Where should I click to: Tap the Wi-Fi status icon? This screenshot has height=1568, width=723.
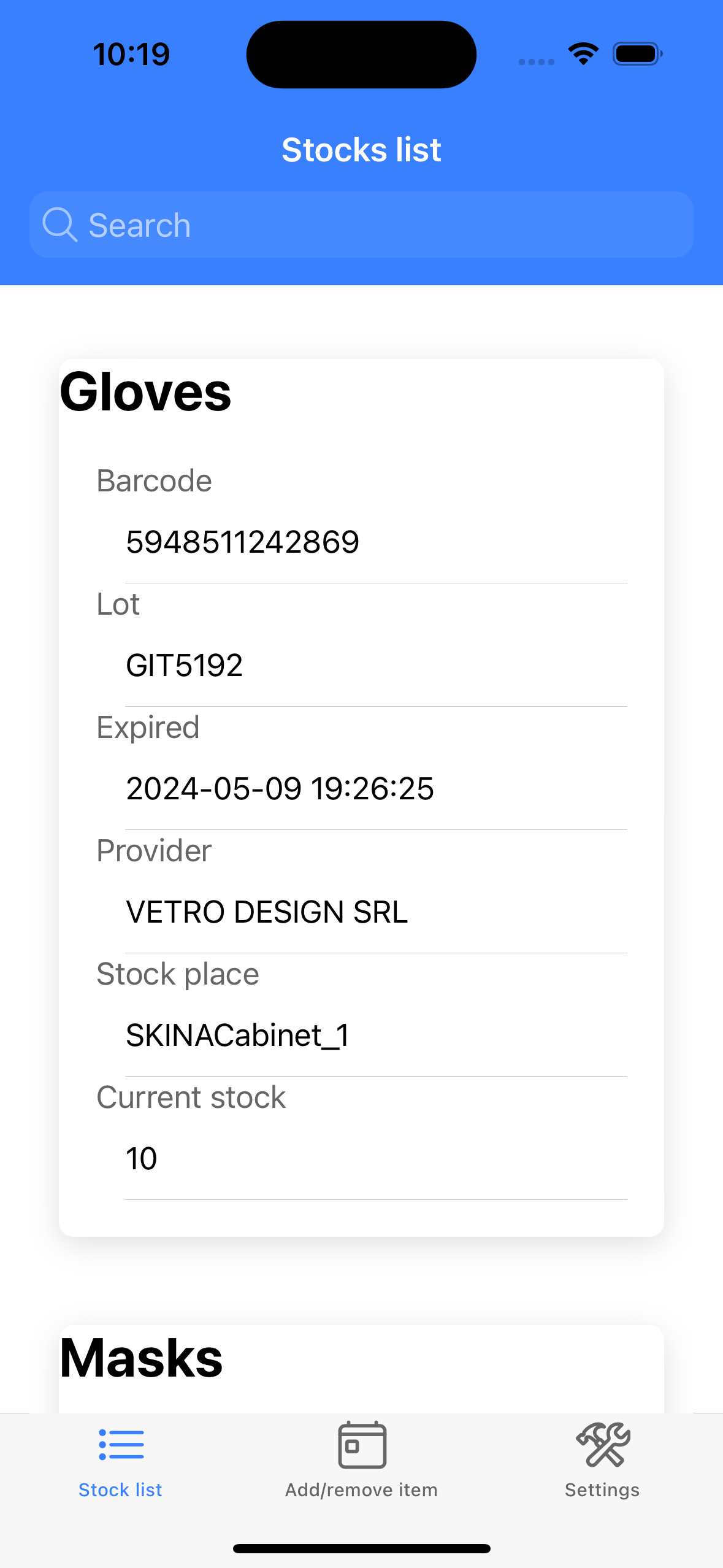pyautogui.click(x=583, y=54)
